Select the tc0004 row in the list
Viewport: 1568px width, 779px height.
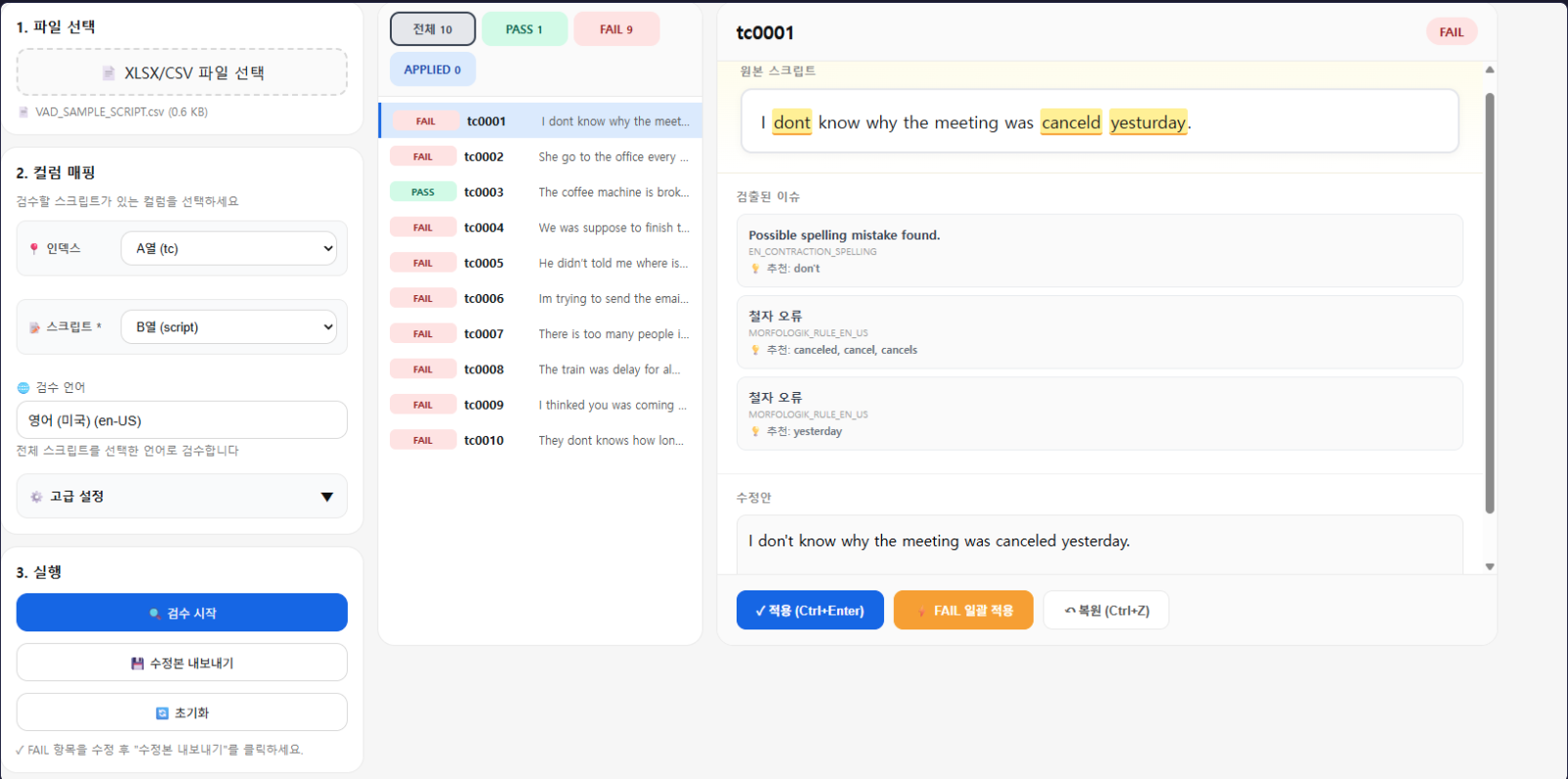540,228
